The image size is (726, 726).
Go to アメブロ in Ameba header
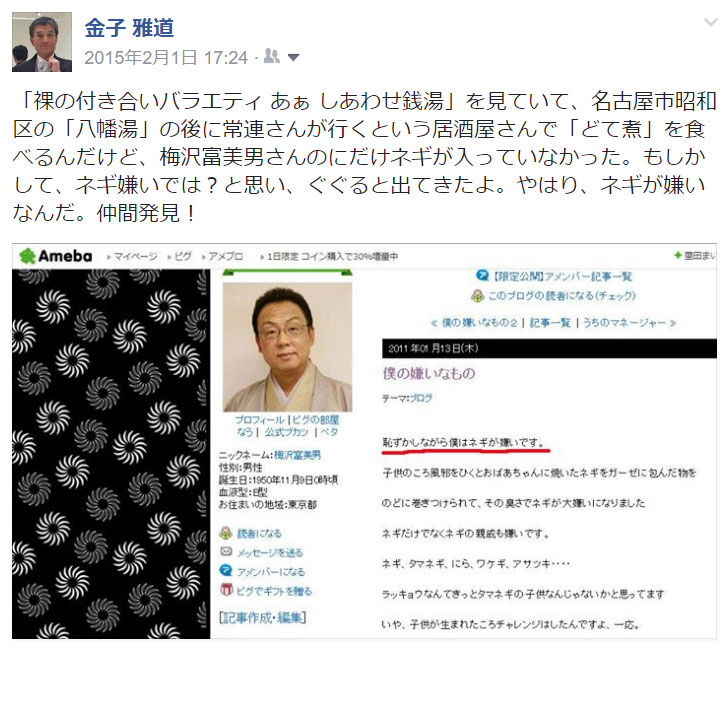click(x=225, y=256)
